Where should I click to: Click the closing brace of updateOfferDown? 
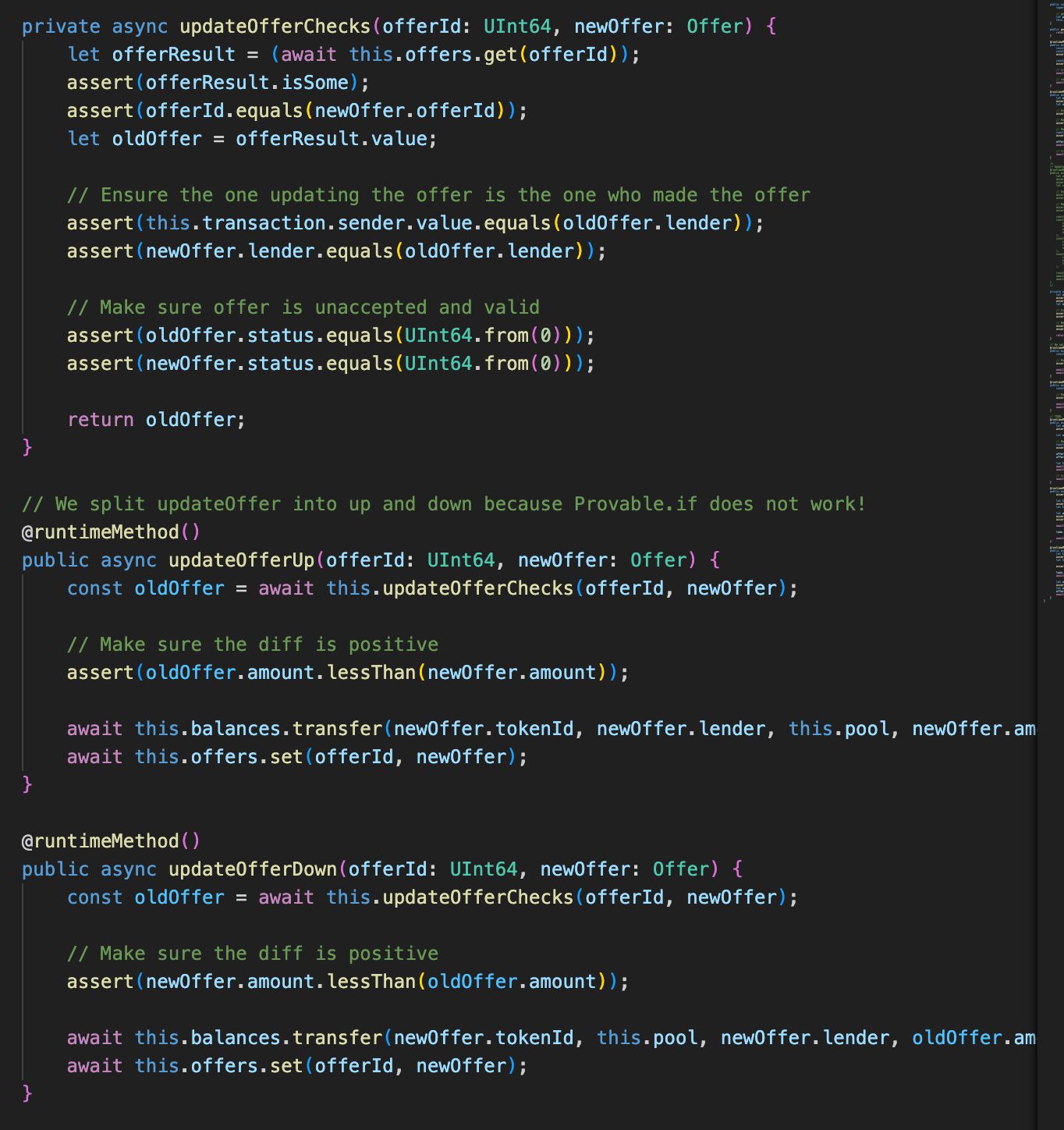pos(27,1093)
